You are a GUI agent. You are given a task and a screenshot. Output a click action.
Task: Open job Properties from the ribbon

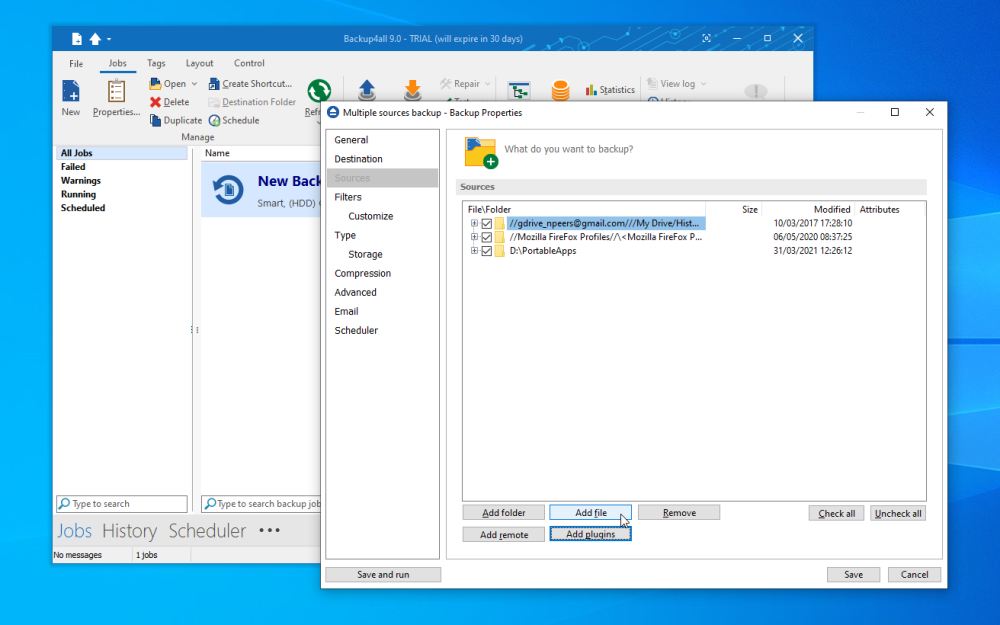click(x=116, y=93)
